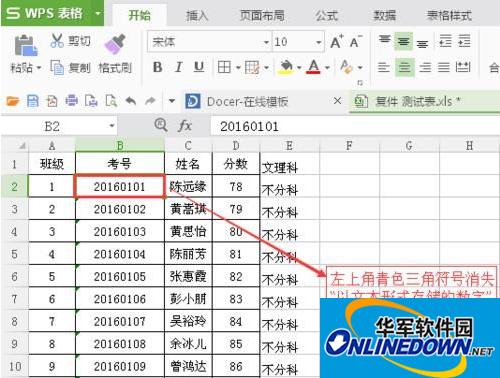The image size is (500, 378).
Task: Click justify alignment icon
Action: coord(444,67)
